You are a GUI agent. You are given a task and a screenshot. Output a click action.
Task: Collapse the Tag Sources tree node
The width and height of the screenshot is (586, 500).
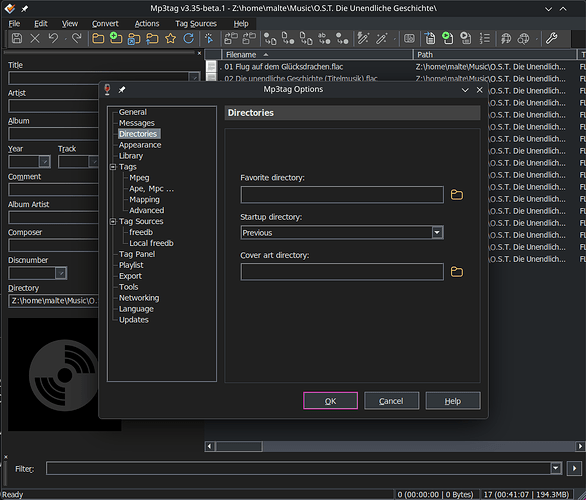click(x=113, y=221)
